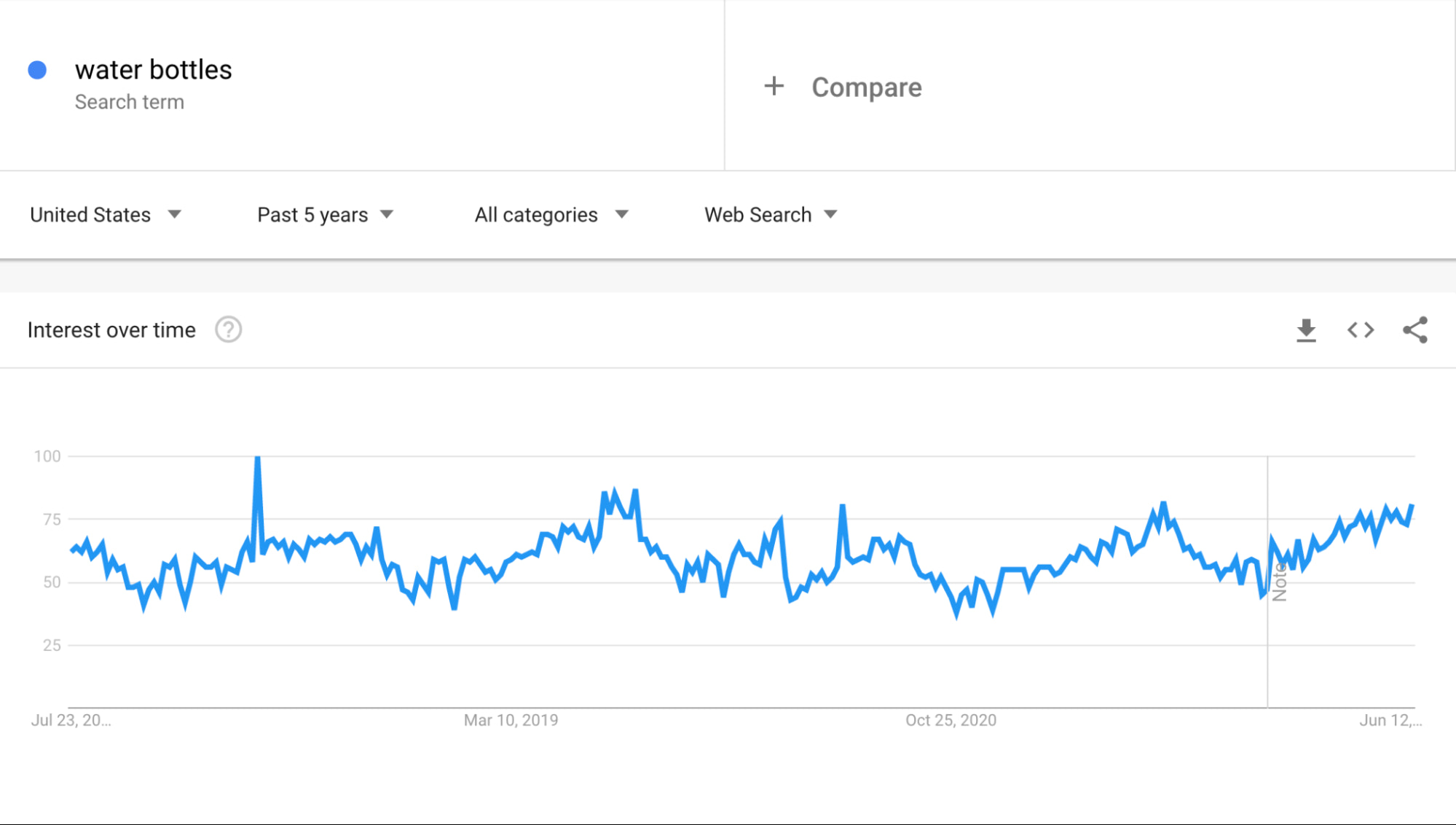The image size is (1456, 825).
Task: Click the Interest over time heading
Action: [111, 330]
